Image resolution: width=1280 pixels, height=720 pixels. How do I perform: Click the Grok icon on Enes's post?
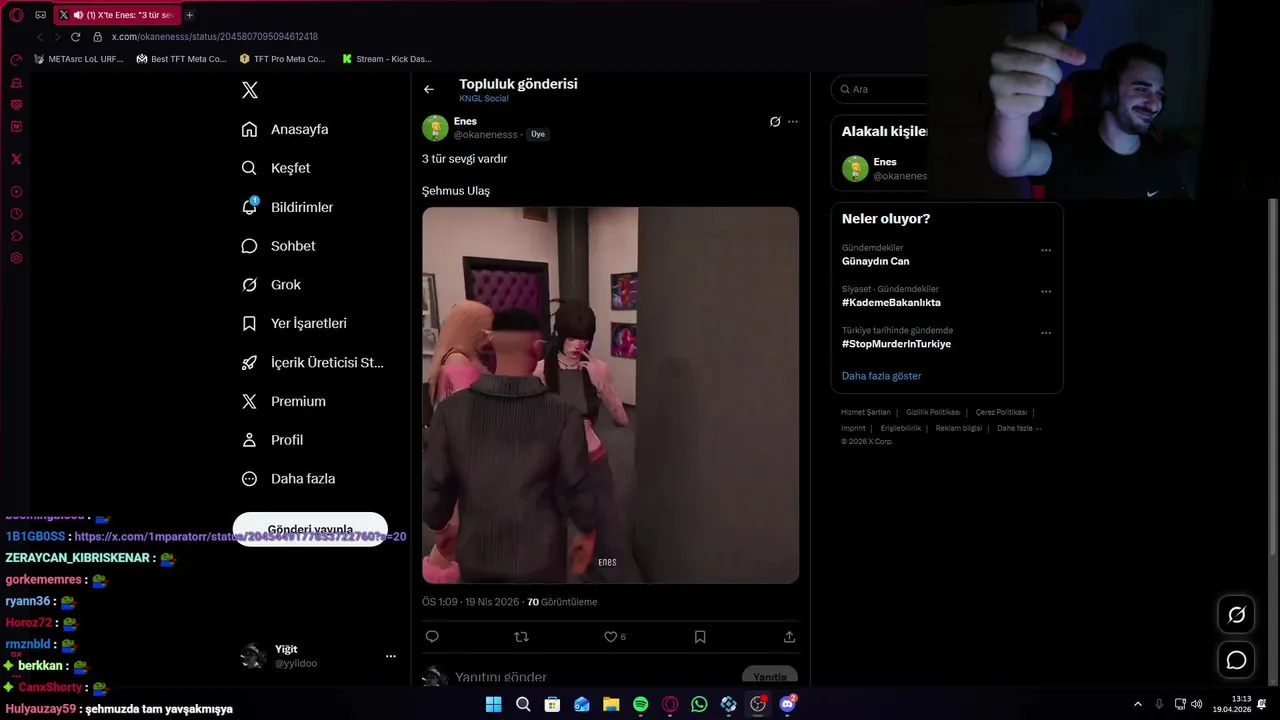775,122
